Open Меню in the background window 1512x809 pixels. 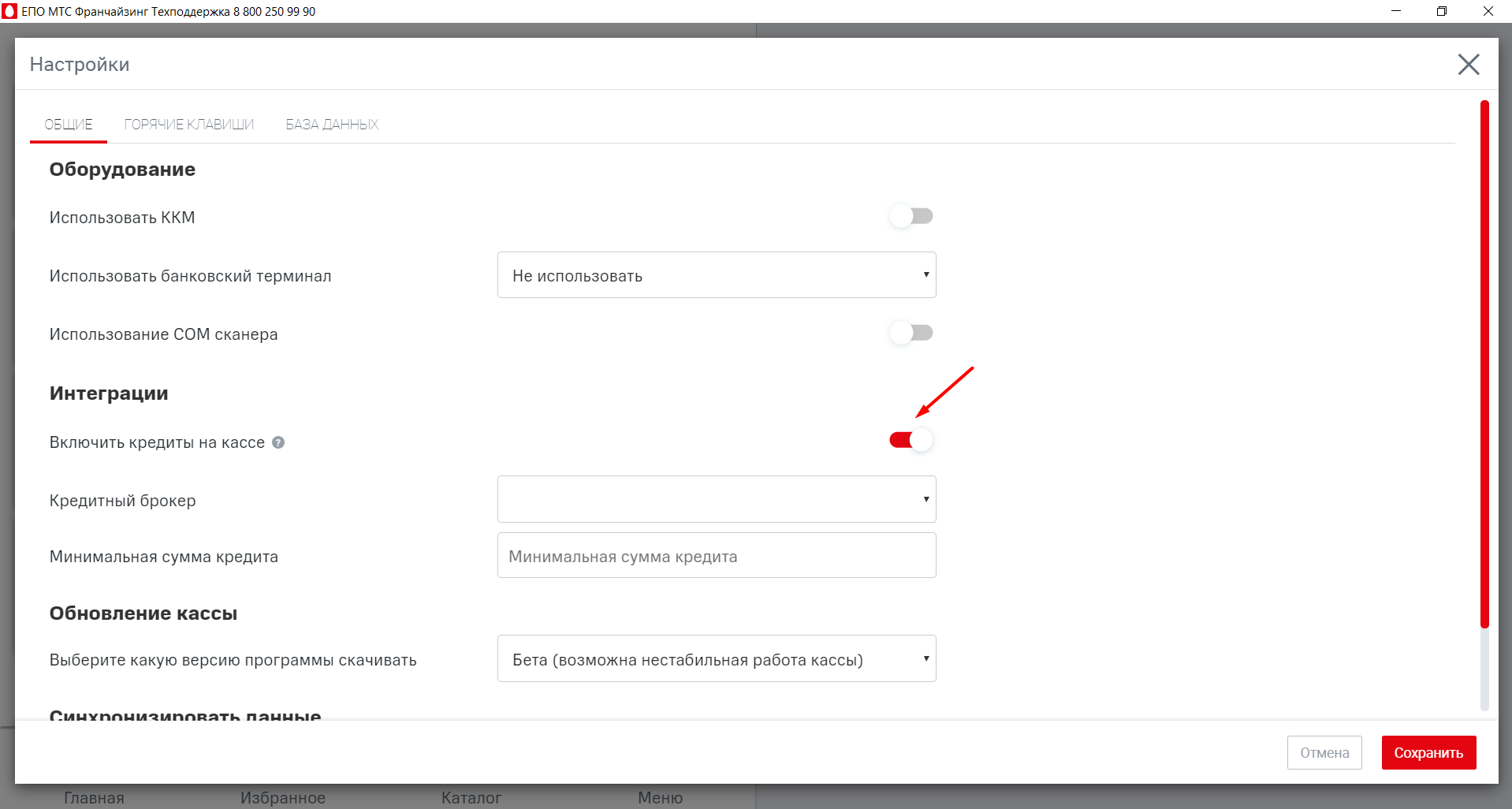660,797
